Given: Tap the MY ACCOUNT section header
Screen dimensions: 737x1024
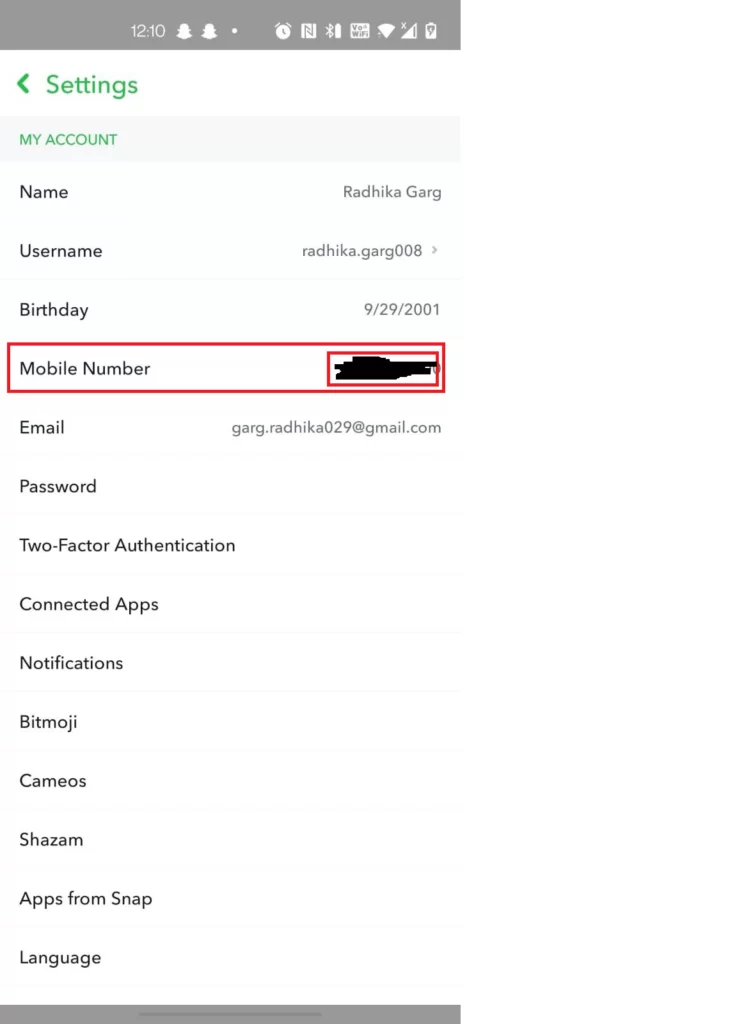Looking at the screenshot, I should tap(68, 139).
